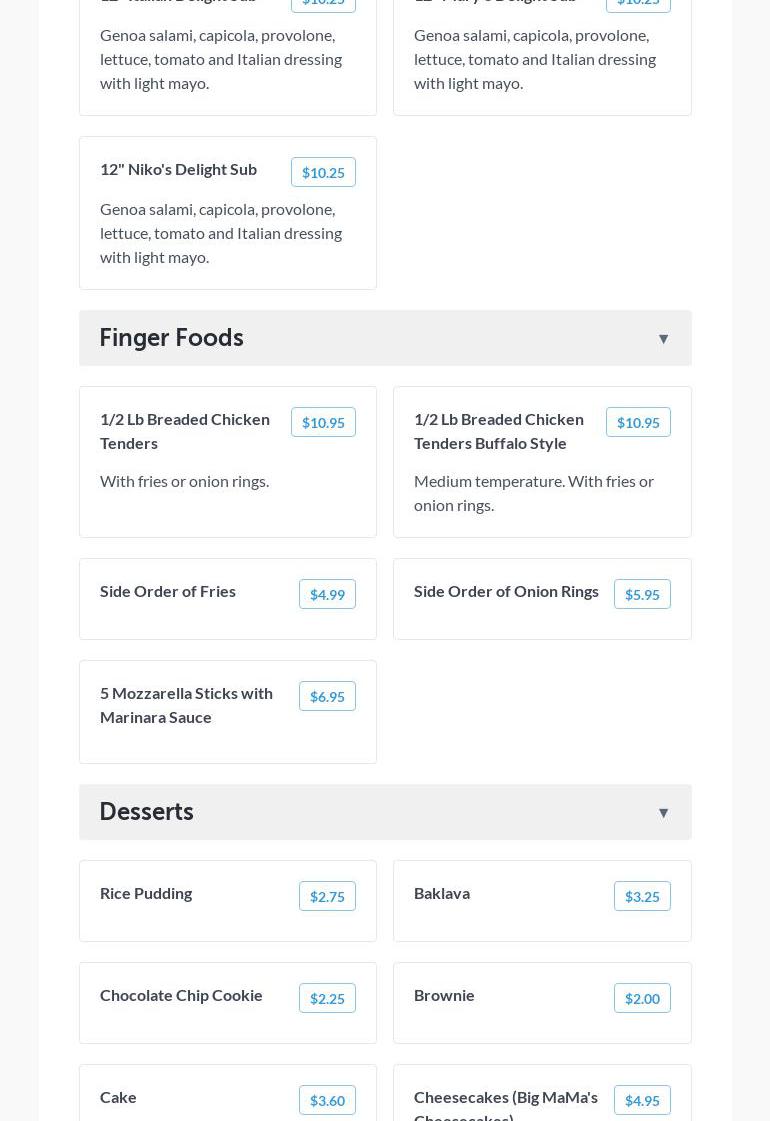Open the Baklava dessert item
This screenshot has height=1121, width=770.
click(x=442, y=893)
